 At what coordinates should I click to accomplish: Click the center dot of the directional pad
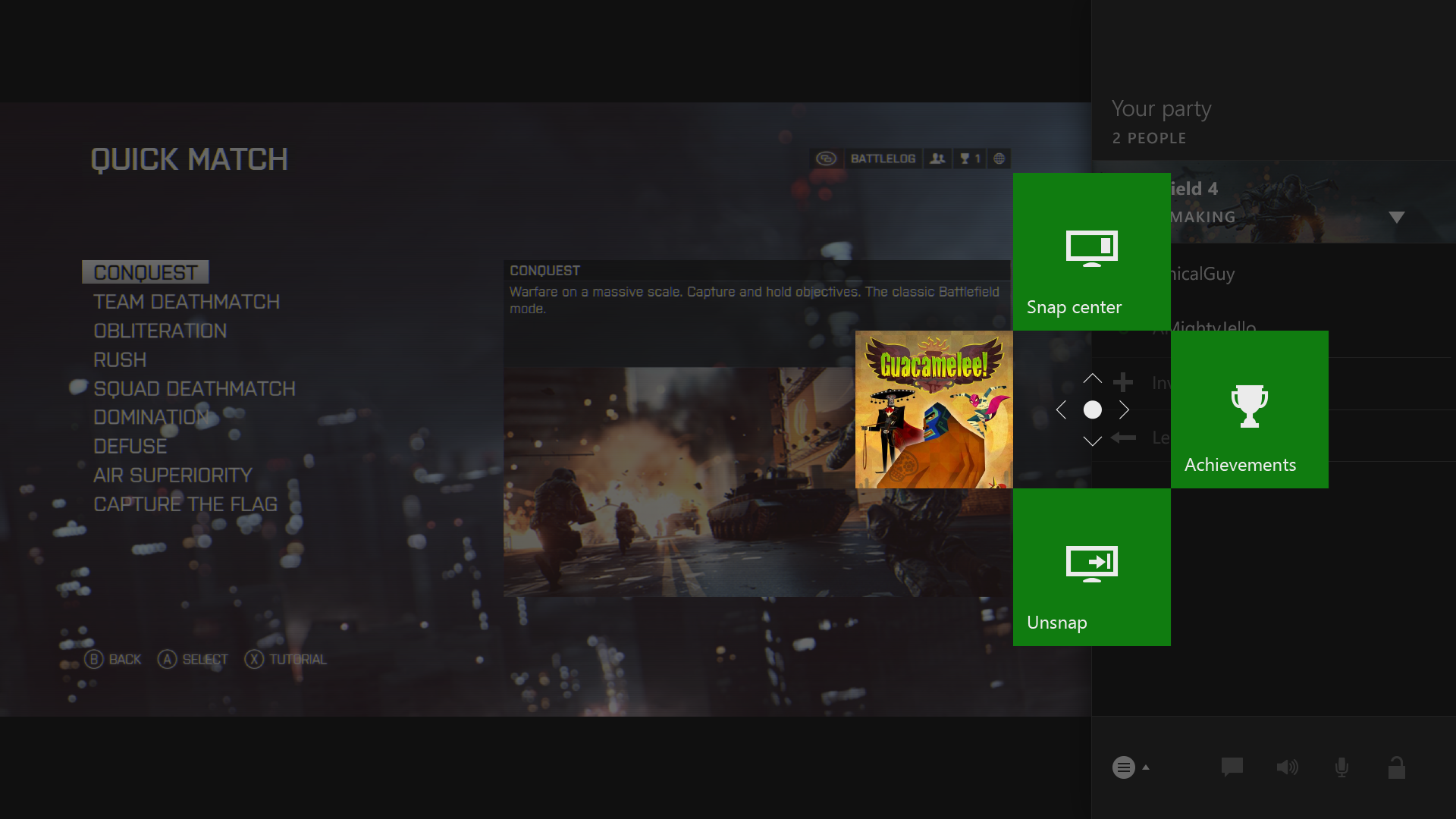[x=1092, y=409]
